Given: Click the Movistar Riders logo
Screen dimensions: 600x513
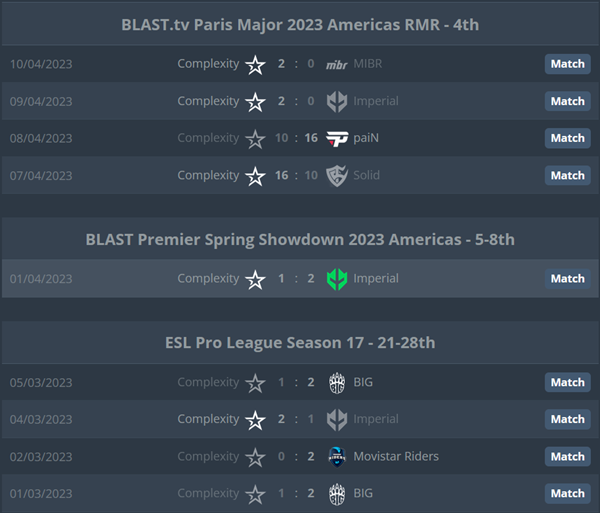Looking at the screenshot, I should pos(337,457).
